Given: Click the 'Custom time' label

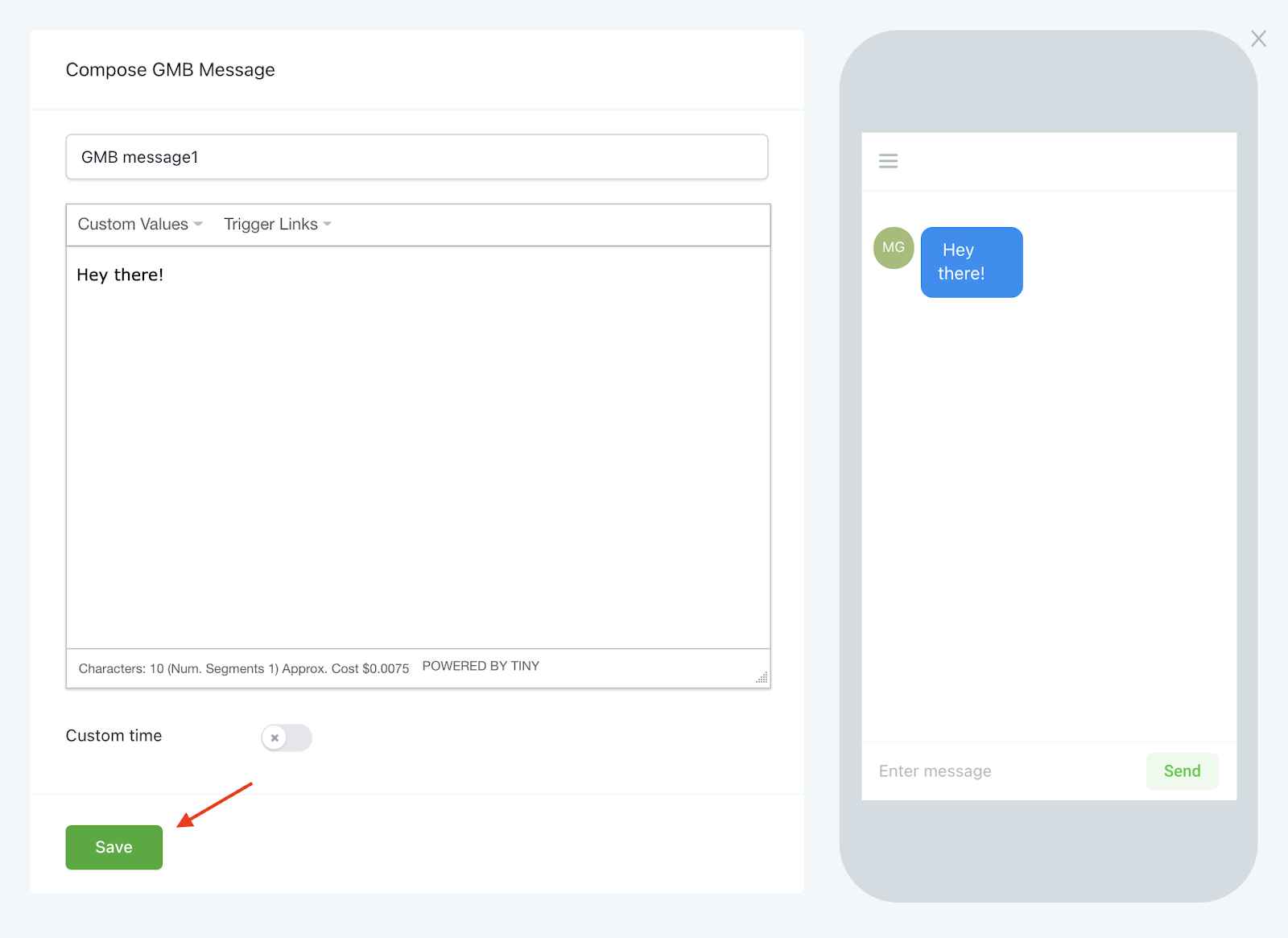Looking at the screenshot, I should tap(114, 736).
